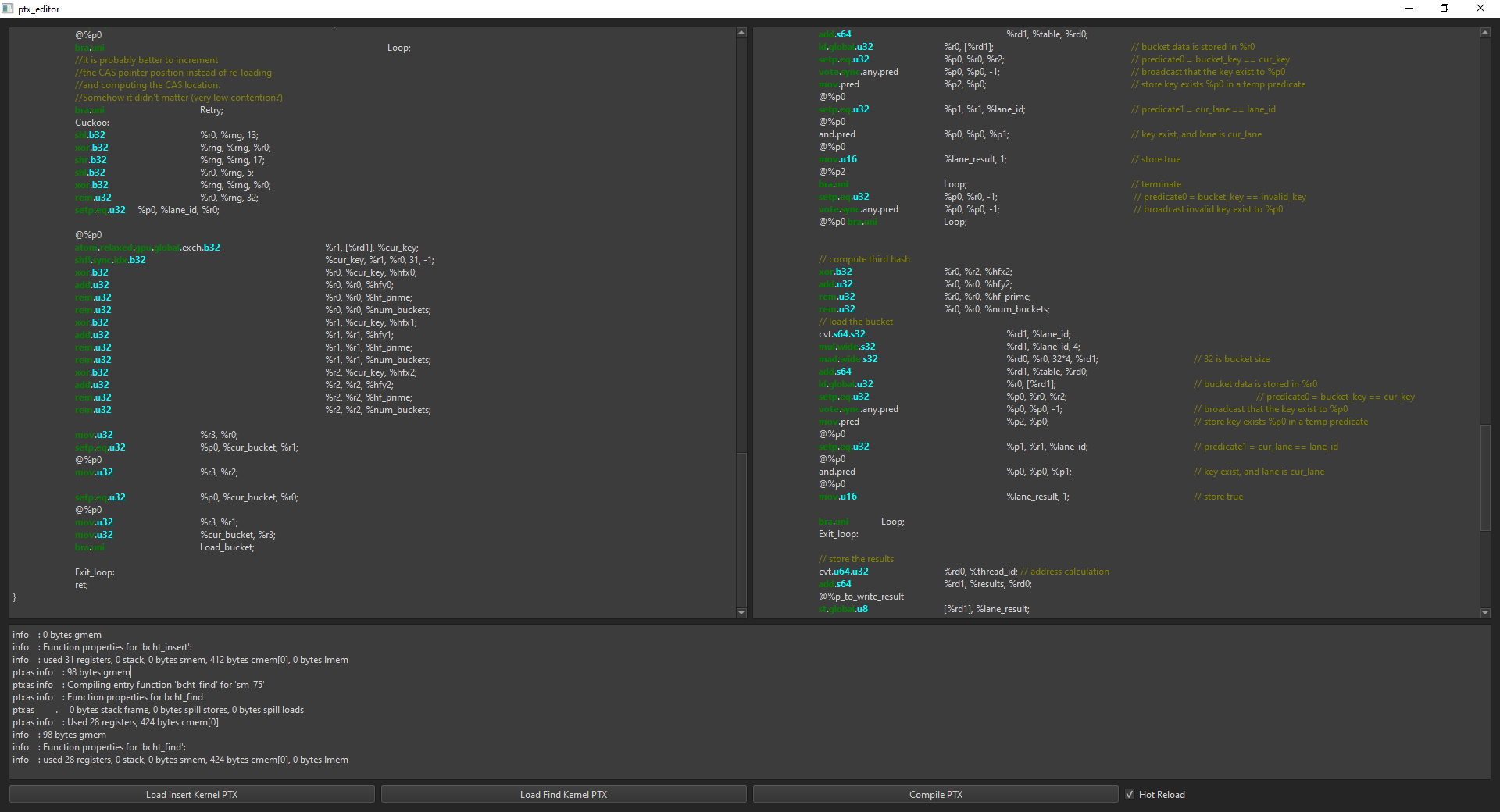The width and height of the screenshot is (1500, 812).
Task: Click the ptx_editor window icon
Action: tap(8, 9)
